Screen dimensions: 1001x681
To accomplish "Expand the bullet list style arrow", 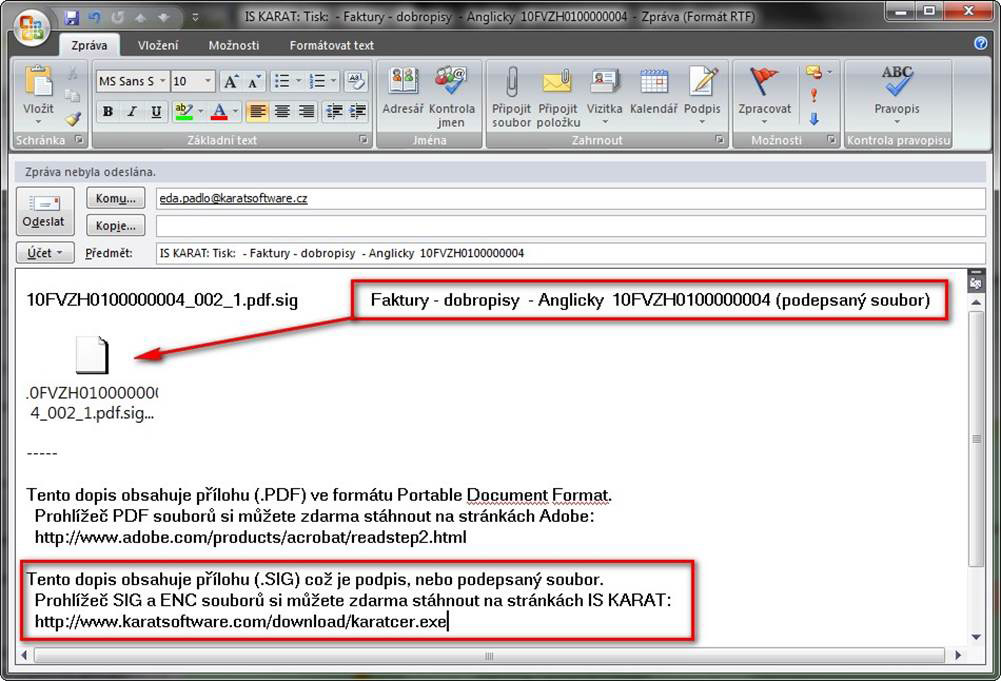I will [x=298, y=81].
